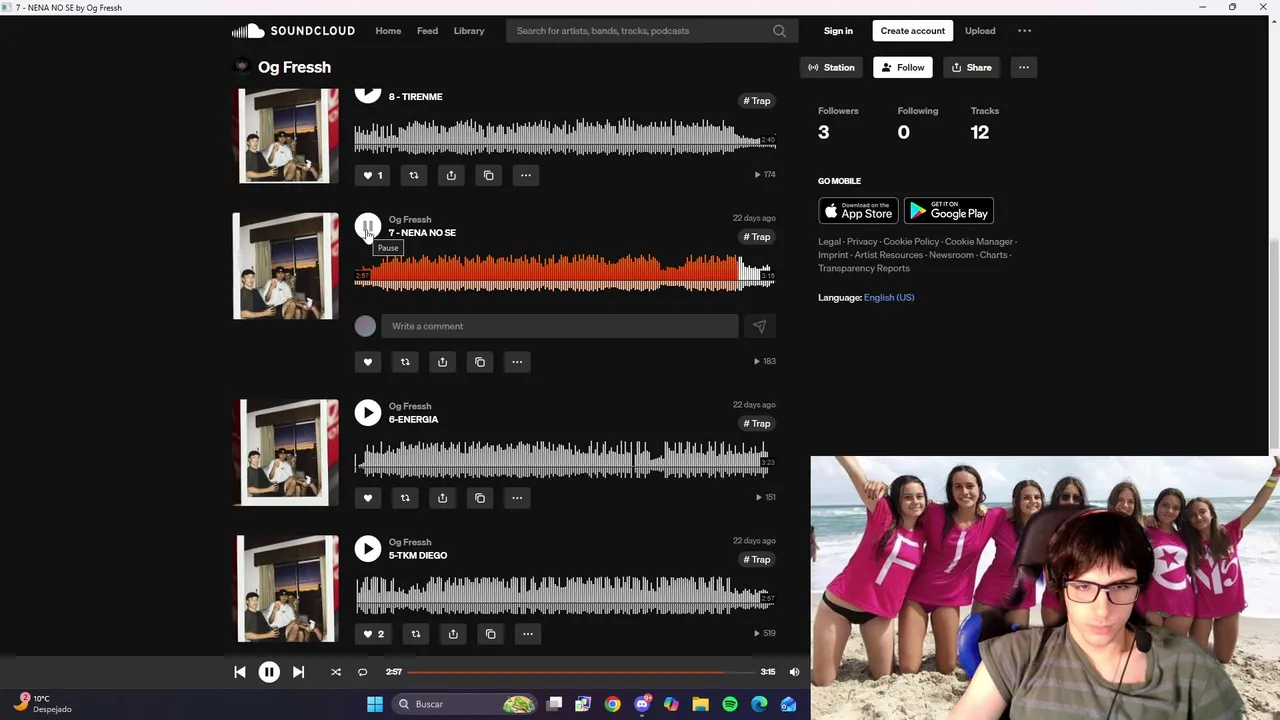Repost the track 7 - NENA NO SE
This screenshot has height=720, width=1280.
tap(405, 362)
